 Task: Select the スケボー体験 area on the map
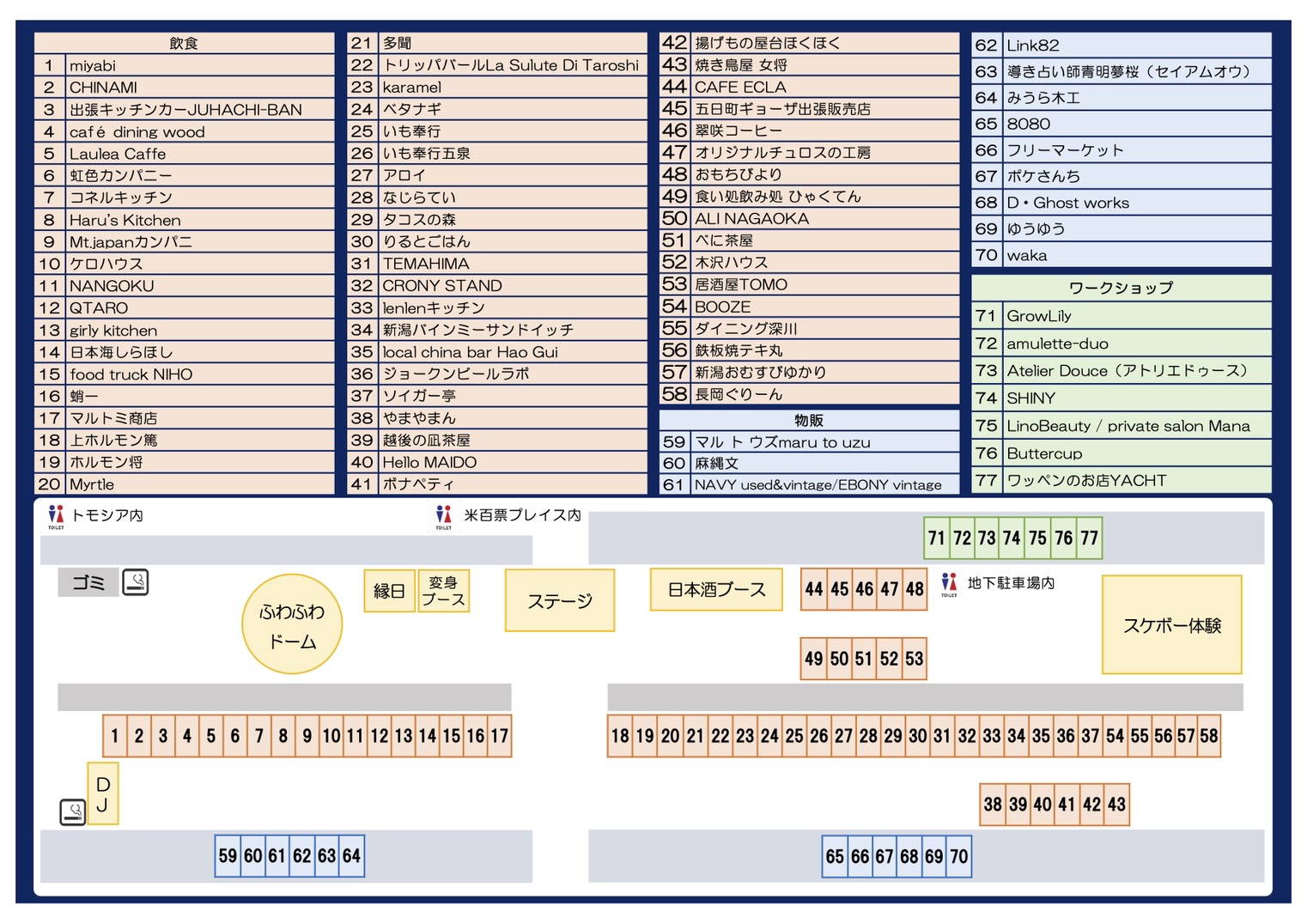point(1172,624)
